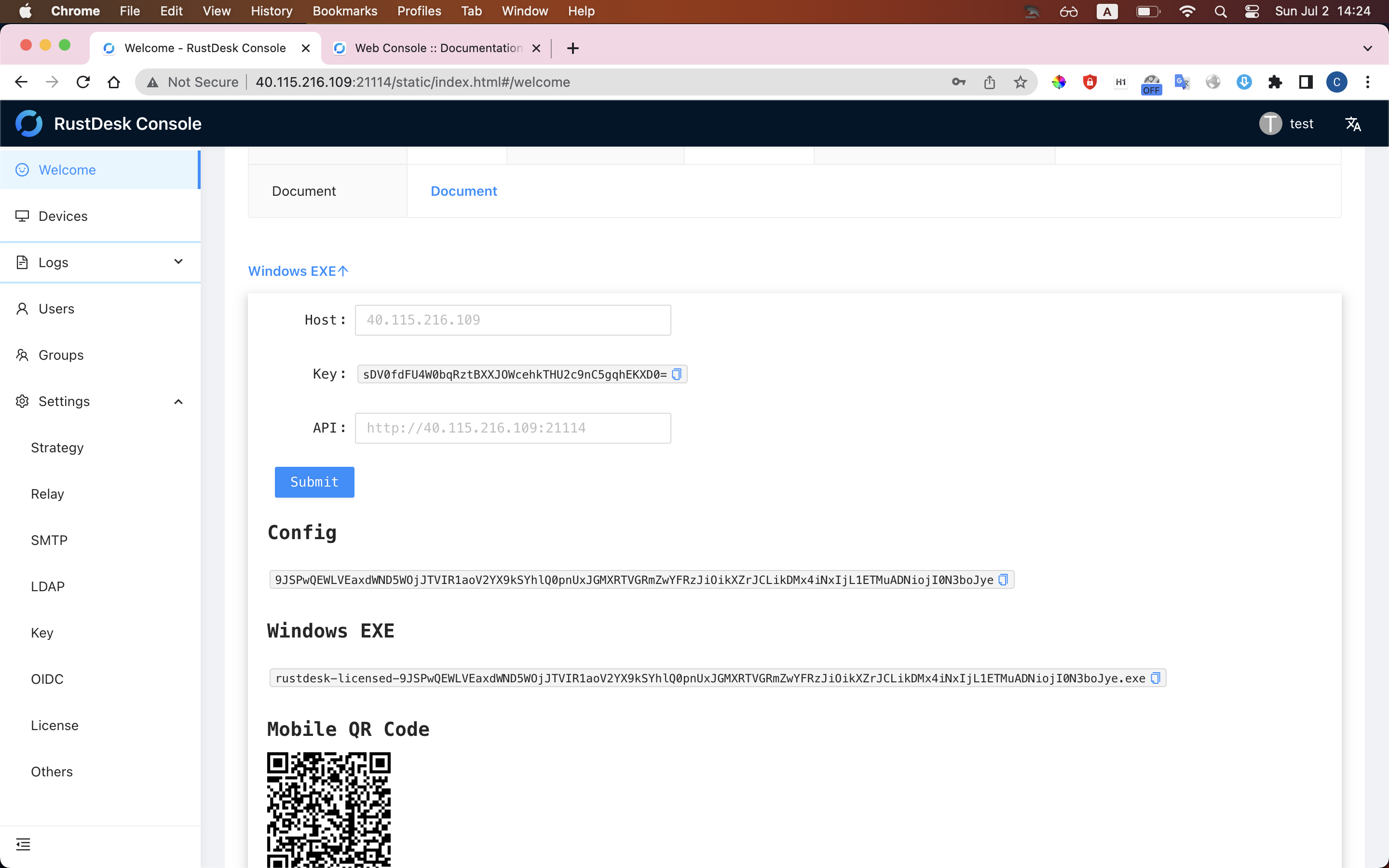Viewport: 1389px width, 868px height.
Task: Click the API input field
Action: [x=513, y=428]
